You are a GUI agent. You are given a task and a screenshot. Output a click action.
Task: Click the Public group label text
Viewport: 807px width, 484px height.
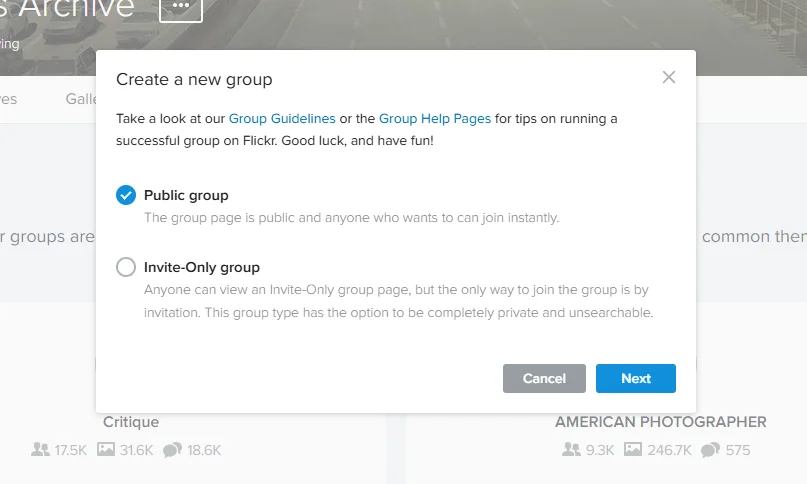point(186,195)
